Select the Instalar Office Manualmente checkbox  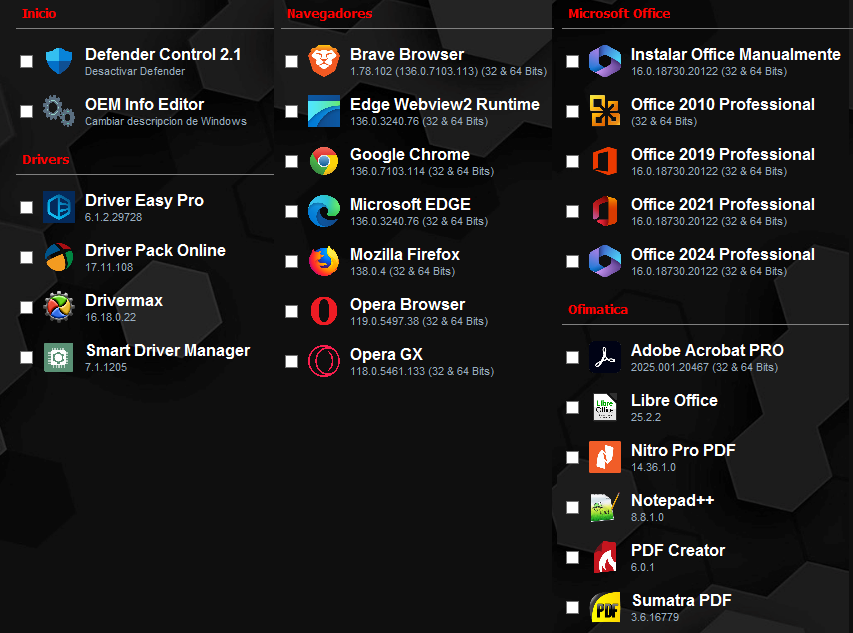pos(572,61)
